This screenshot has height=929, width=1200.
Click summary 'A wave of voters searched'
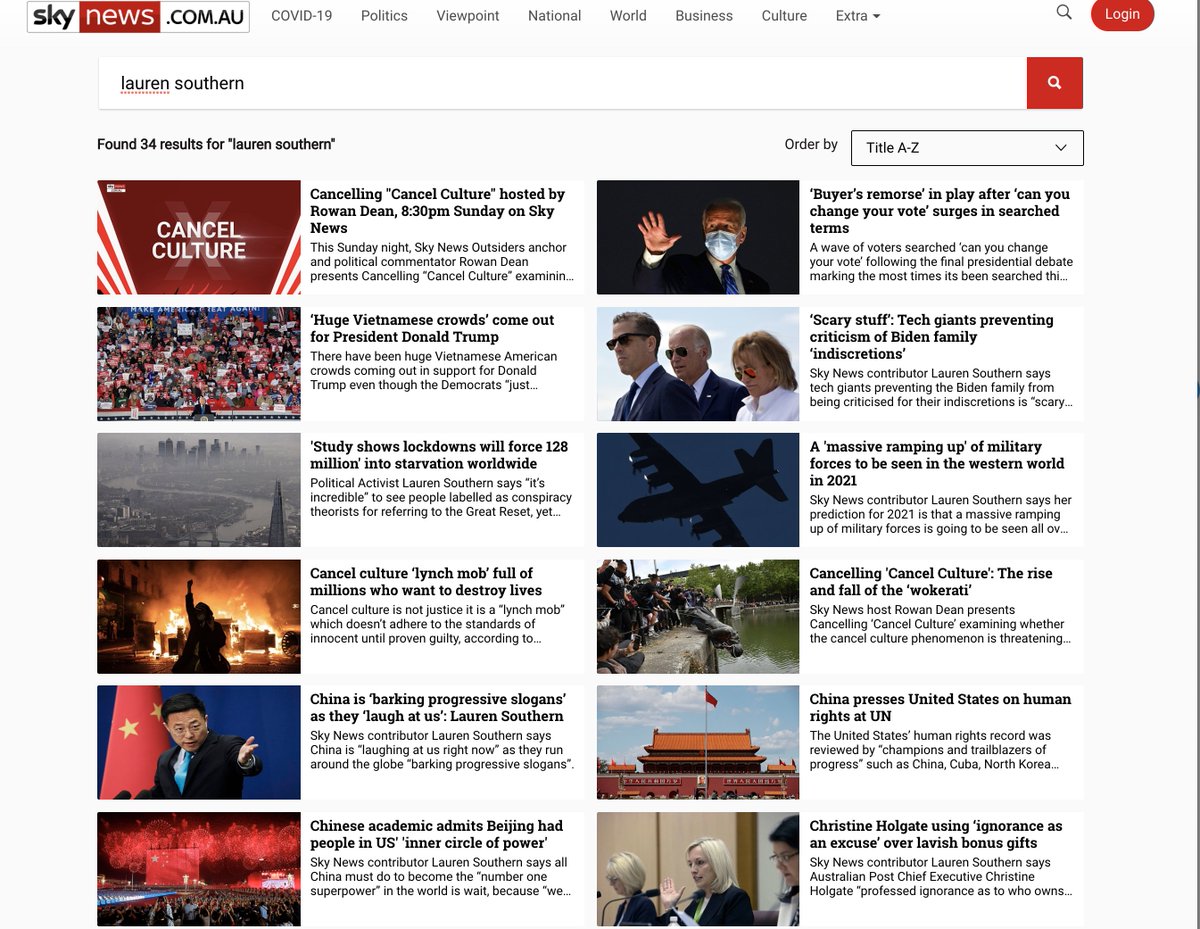coord(941,261)
